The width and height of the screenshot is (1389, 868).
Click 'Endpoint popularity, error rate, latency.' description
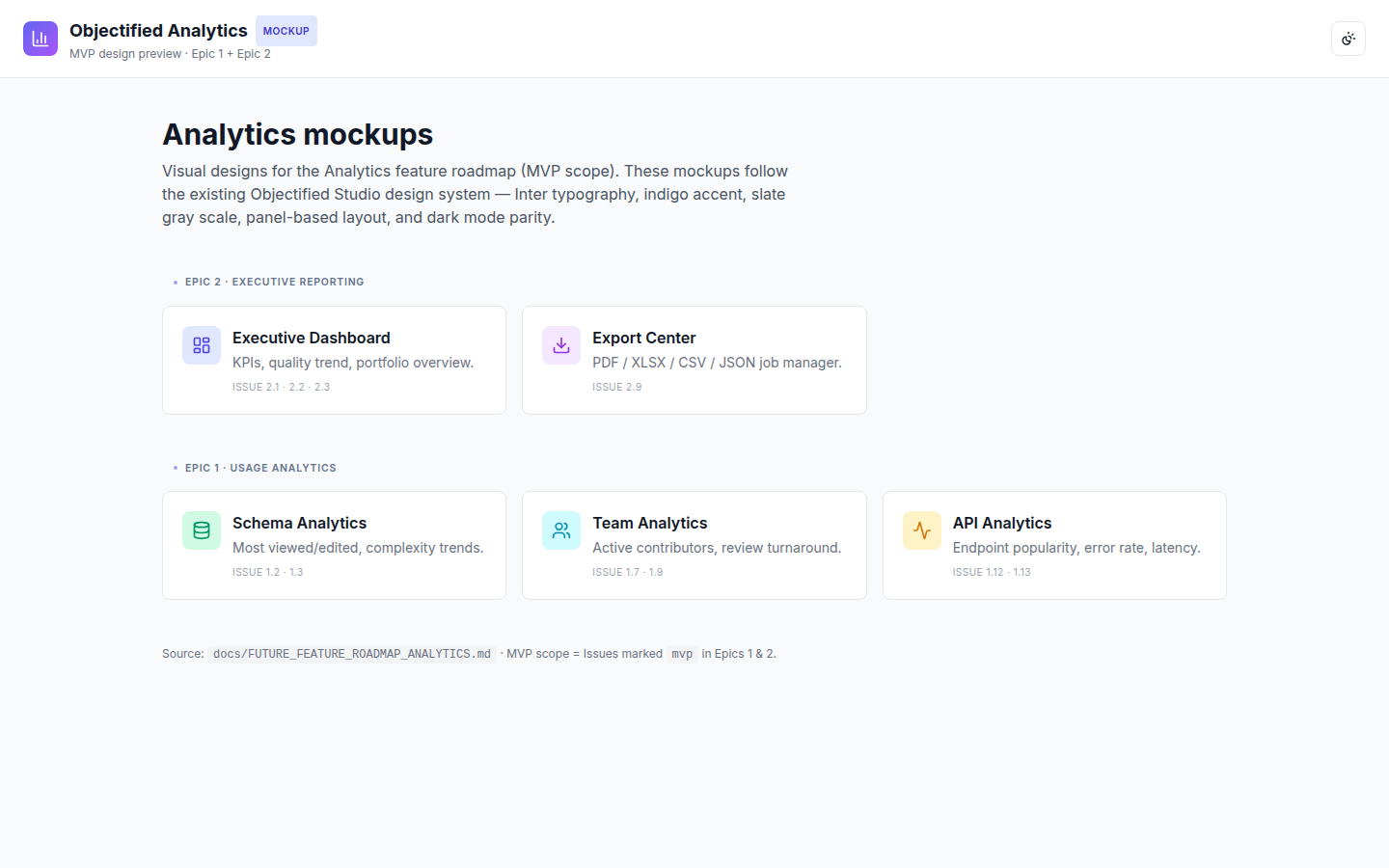pyautogui.click(x=1076, y=548)
